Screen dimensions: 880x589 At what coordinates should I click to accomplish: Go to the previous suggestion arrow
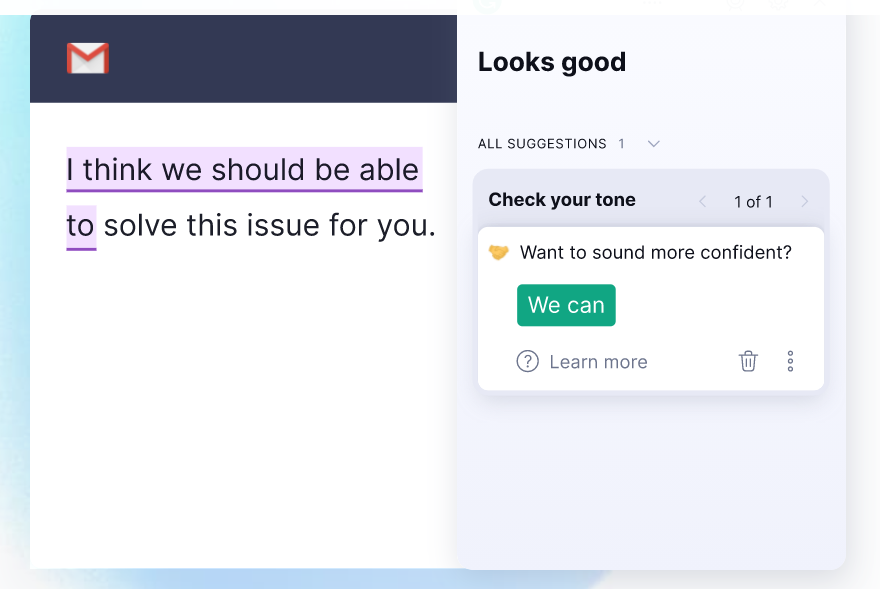coord(702,202)
